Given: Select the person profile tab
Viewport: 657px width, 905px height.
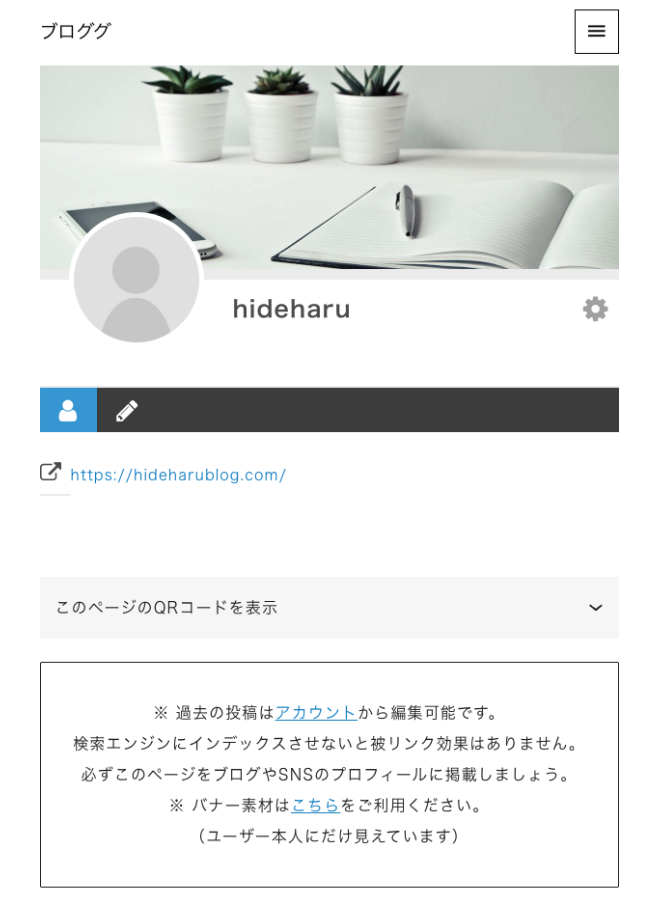Looking at the screenshot, I should tap(68, 410).
